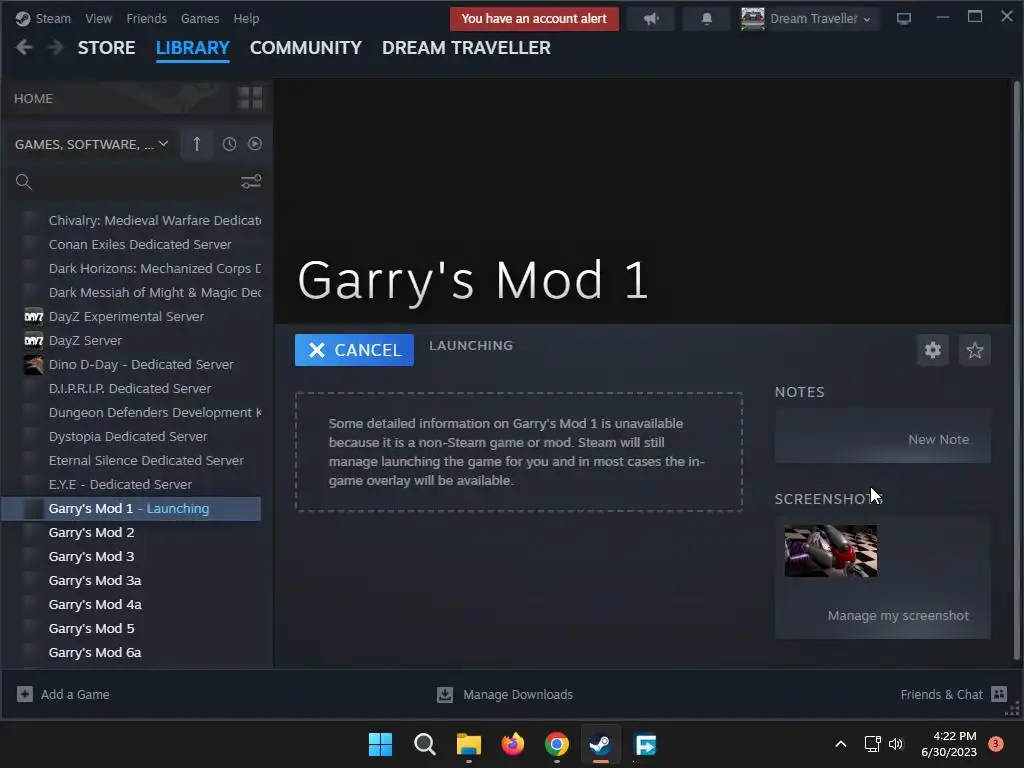Launch Firefox from taskbar
1024x768 pixels.
tap(513, 744)
